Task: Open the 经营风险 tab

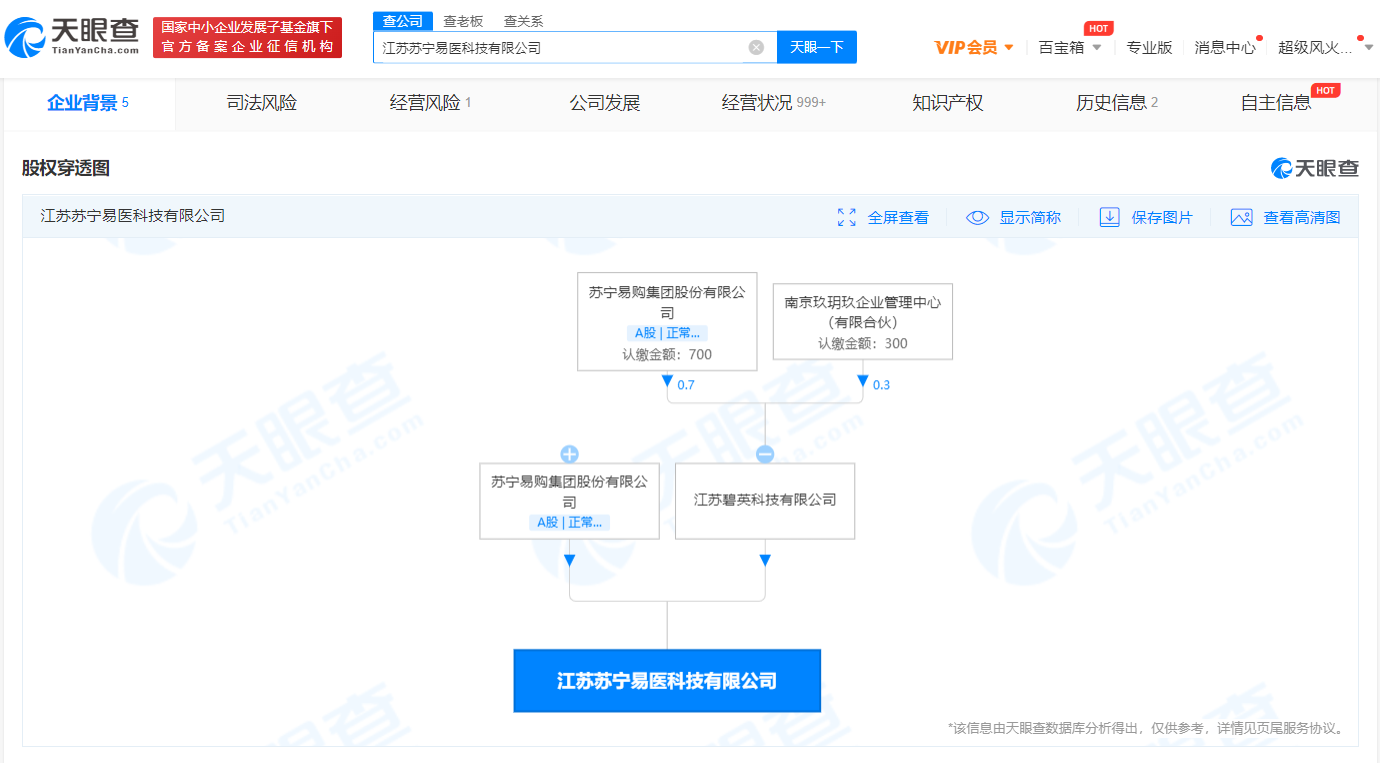Action: point(430,103)
